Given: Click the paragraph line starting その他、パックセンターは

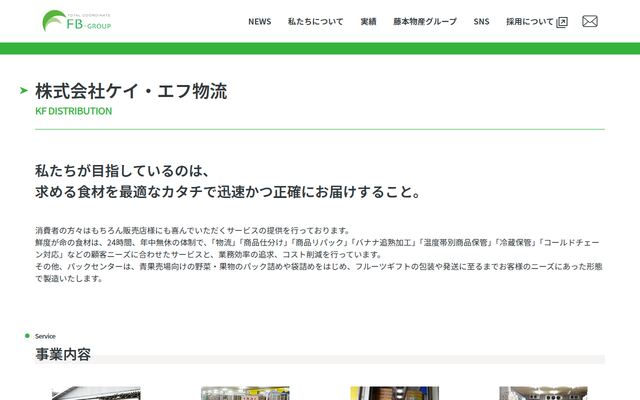Looking at the screenshot, I should point(319,267).
